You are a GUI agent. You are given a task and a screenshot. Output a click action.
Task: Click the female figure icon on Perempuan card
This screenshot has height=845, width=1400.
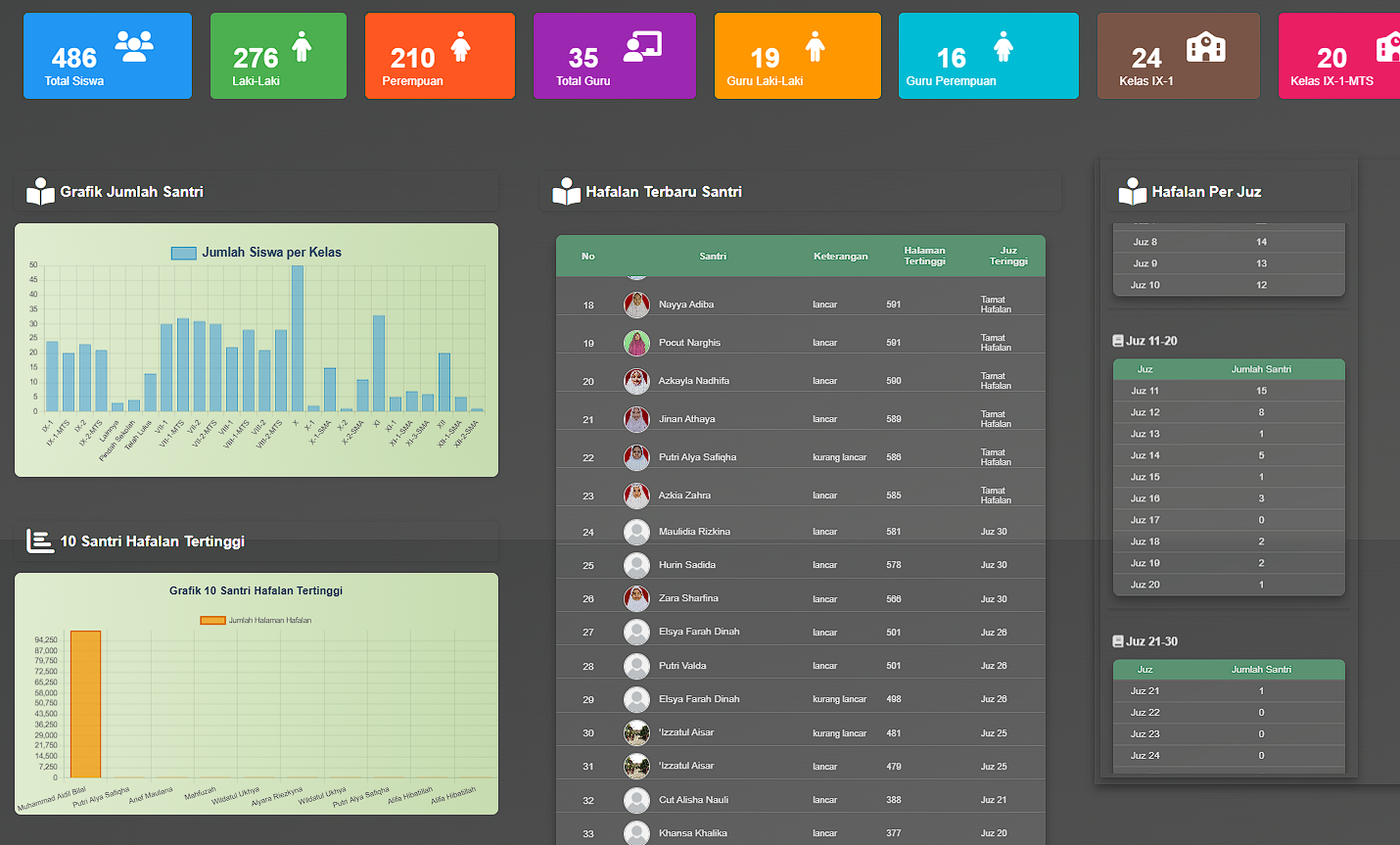tap(460, 46)
